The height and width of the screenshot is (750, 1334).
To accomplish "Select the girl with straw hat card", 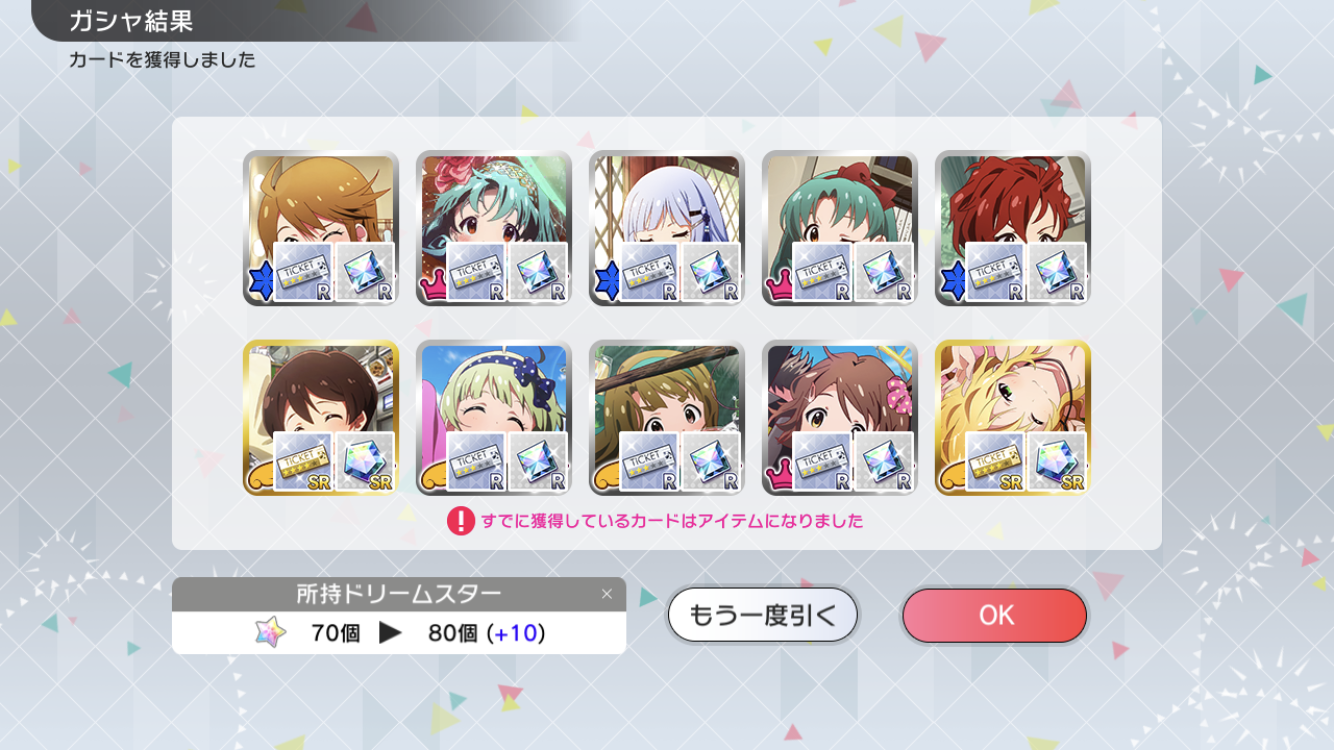I will pyautogui.click(x=667, y=417).
